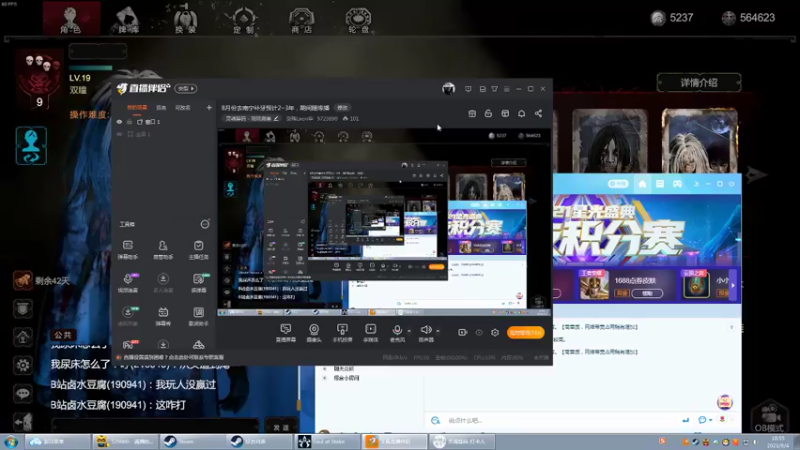The width and height of the screenshot is (800, 450).
Task: Open the emoji bubble dropdown in chat
Action: point(705,420)
